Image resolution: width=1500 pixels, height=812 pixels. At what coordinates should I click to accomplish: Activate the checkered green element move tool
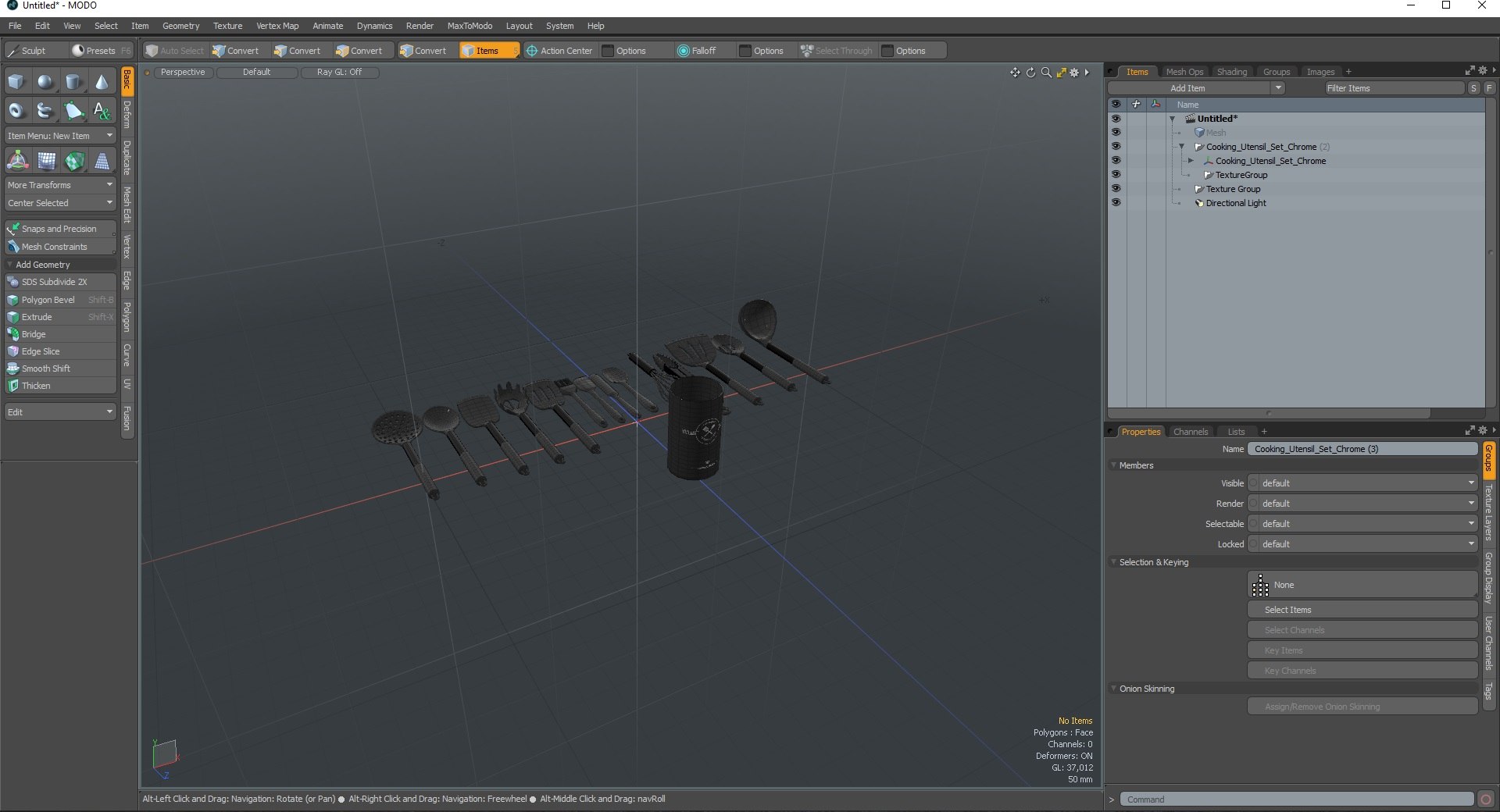tap(74, 161)
